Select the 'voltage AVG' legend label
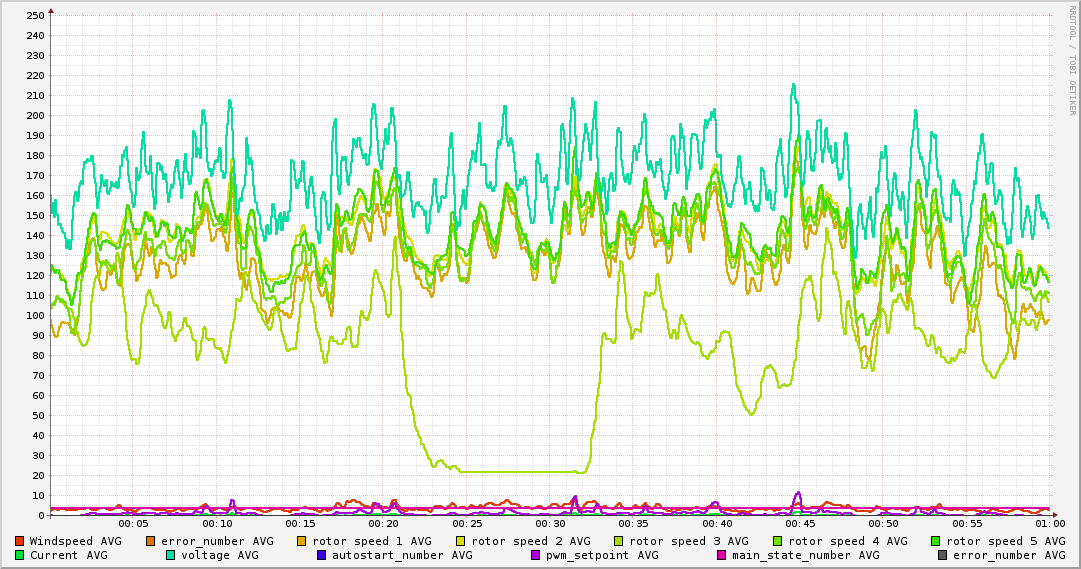 pos(220,555)
